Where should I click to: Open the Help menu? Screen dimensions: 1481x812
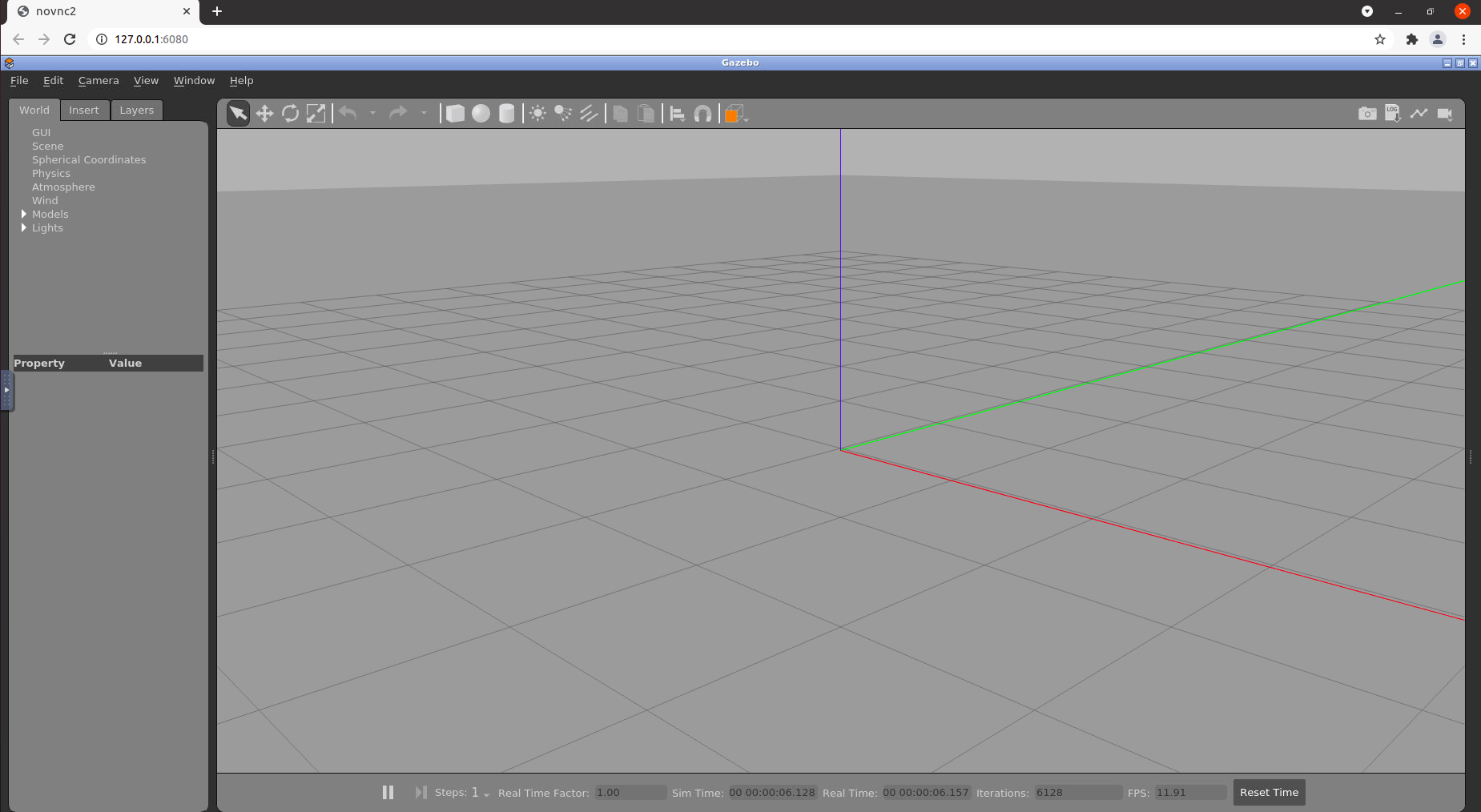(241, 80)
